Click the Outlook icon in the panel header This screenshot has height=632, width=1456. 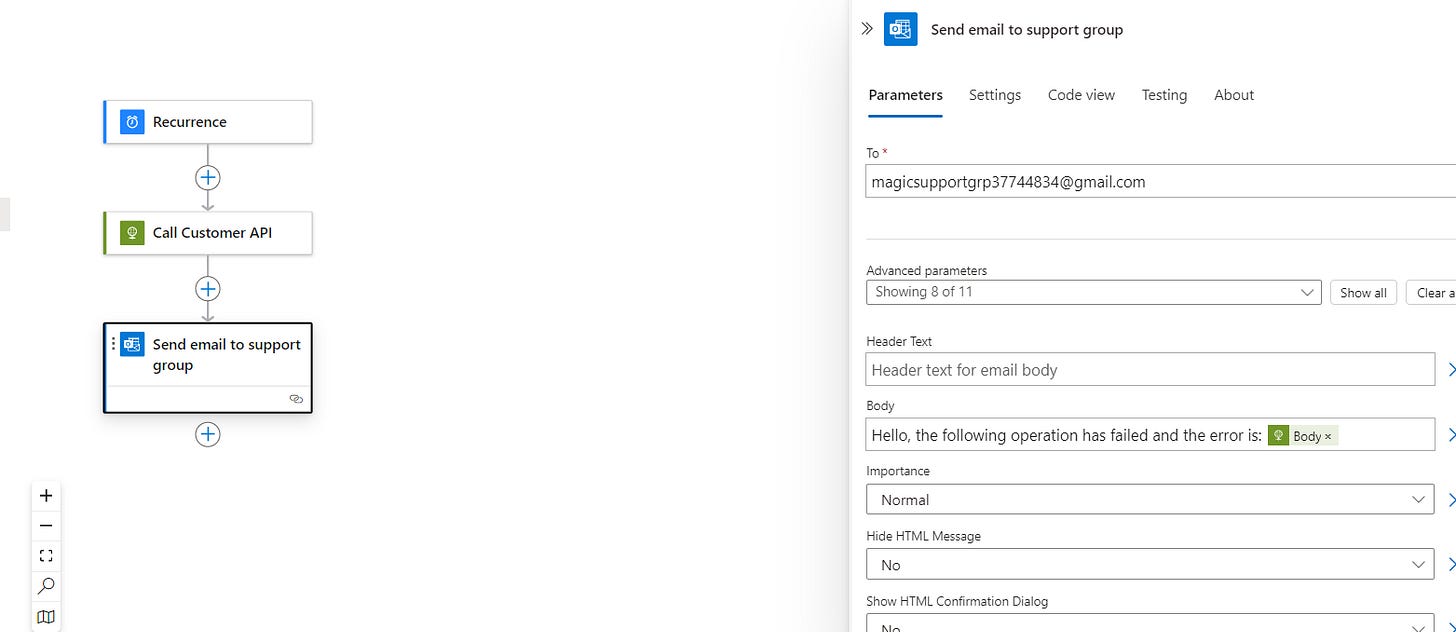coord(899,29)
